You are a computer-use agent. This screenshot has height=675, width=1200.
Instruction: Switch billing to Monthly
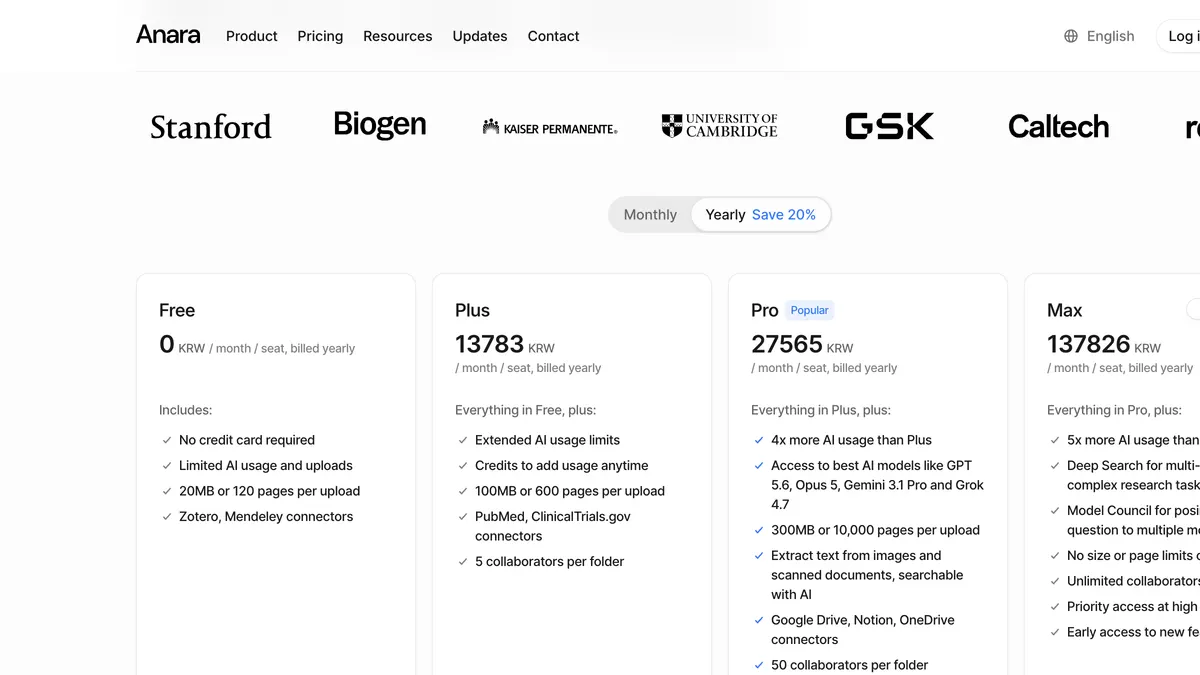650,215
